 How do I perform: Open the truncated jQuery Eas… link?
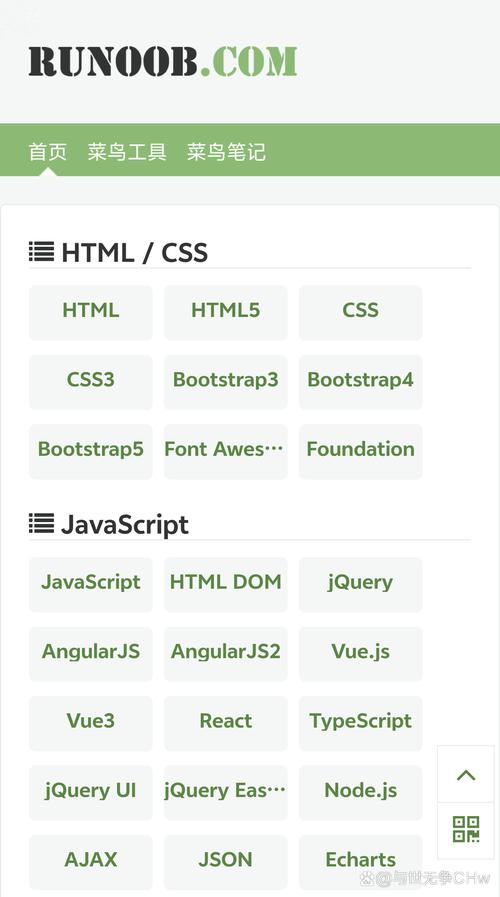tap(225, 792)
